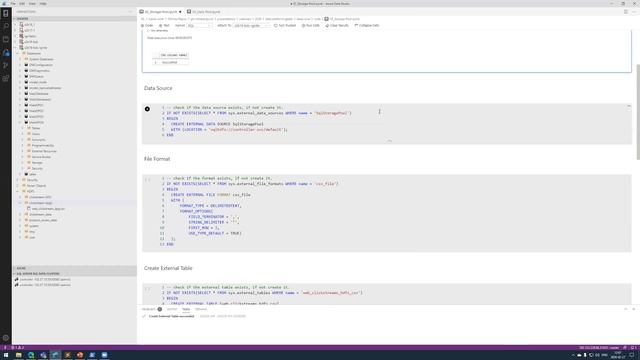Select DWConfiguration database

(41, 65)
